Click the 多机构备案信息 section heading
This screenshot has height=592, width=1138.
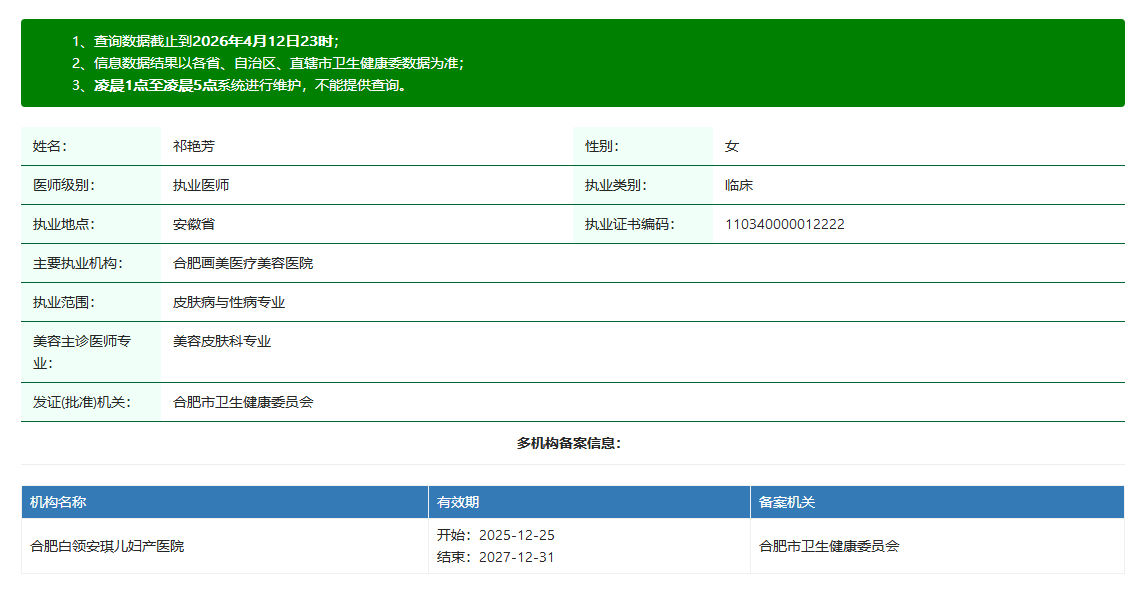(568, 443)
